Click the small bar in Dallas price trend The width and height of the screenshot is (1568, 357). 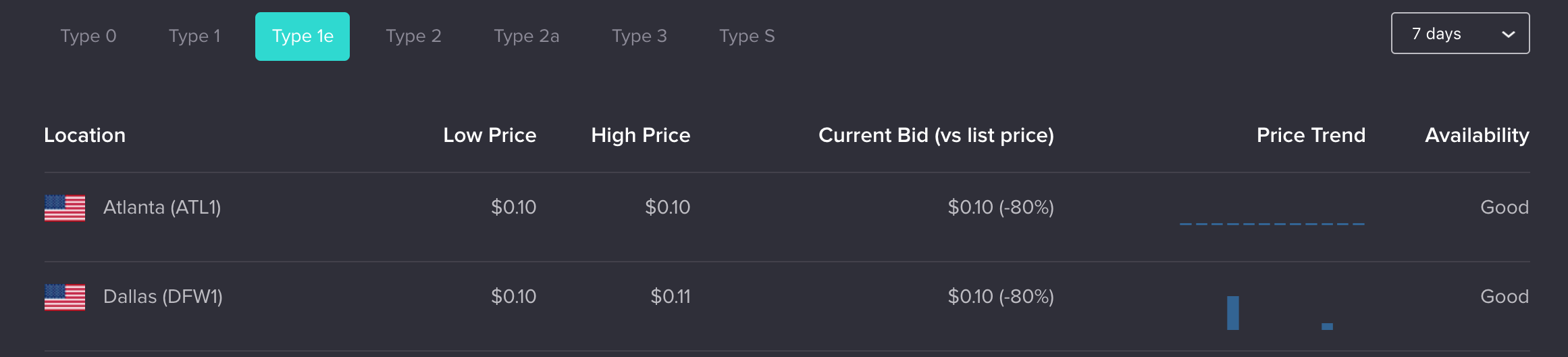coord(1327,327)
